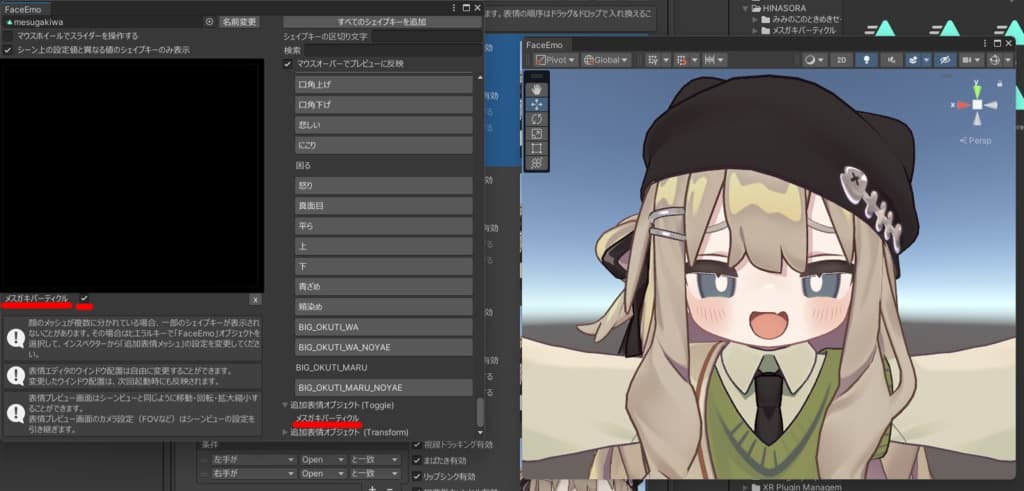Open scene view window kebab menu

point(985,43)
